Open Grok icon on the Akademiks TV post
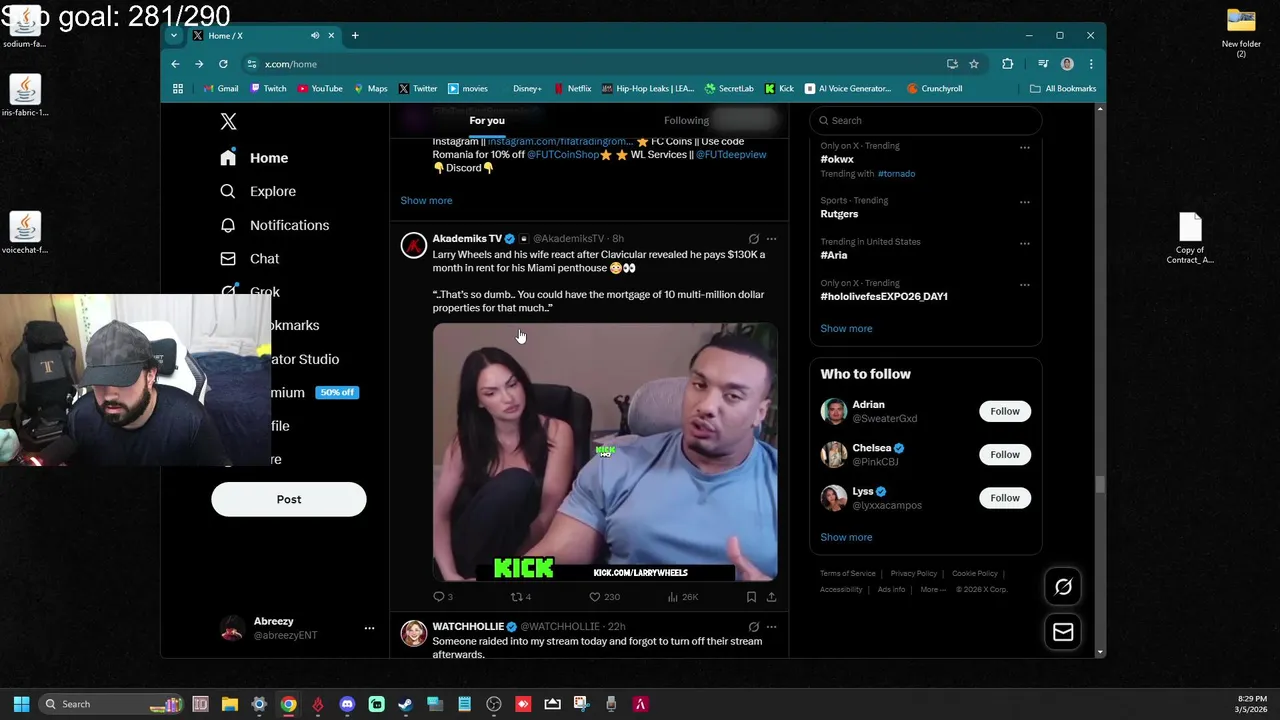 (x=754, y=239)
